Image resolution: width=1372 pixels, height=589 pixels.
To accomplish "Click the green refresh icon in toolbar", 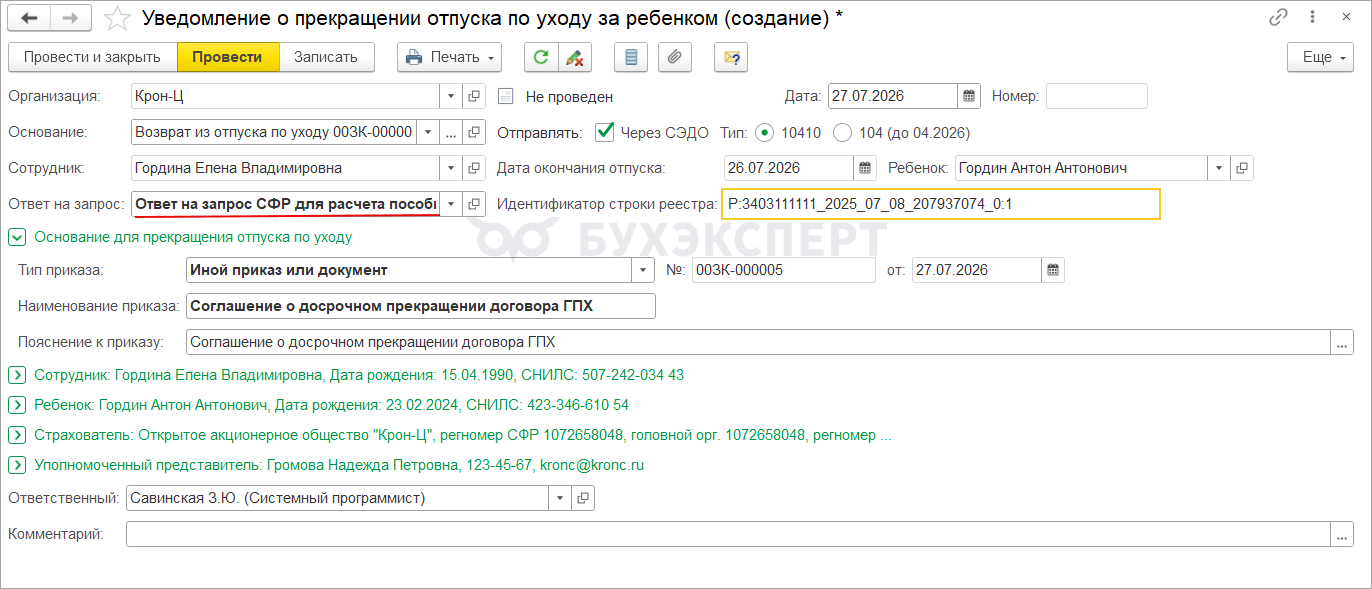I will pos(541,57).
